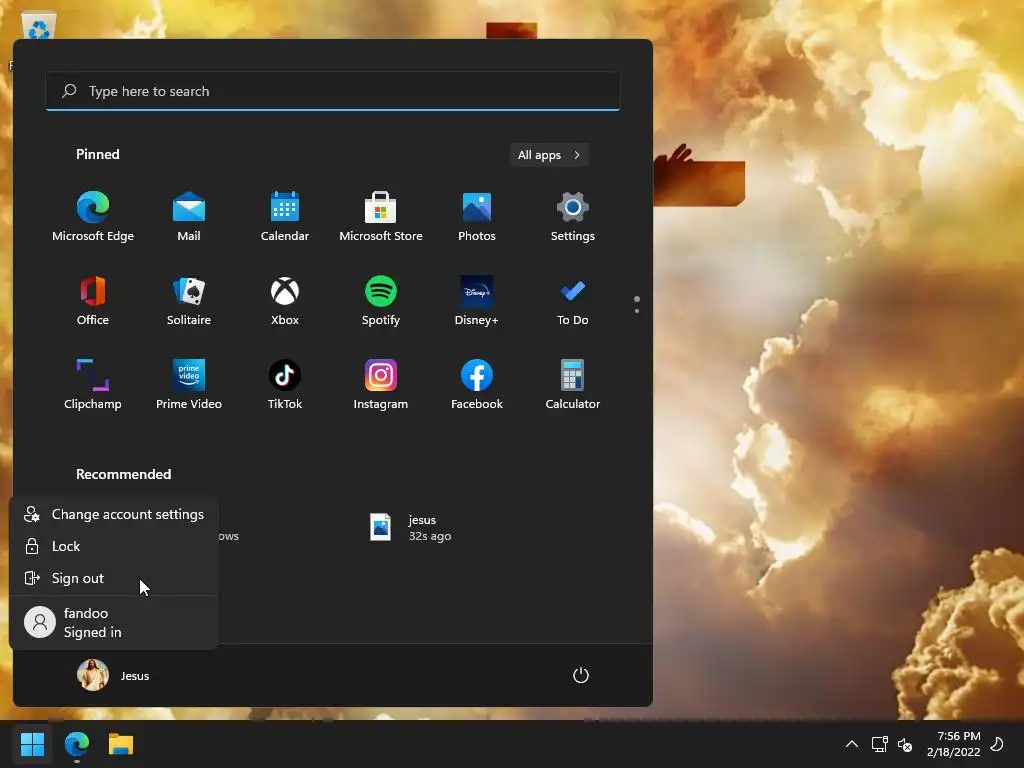Open the Solitaire game
The width and height of the screenshot is (1024, 768).
click(x=189, y=301)
